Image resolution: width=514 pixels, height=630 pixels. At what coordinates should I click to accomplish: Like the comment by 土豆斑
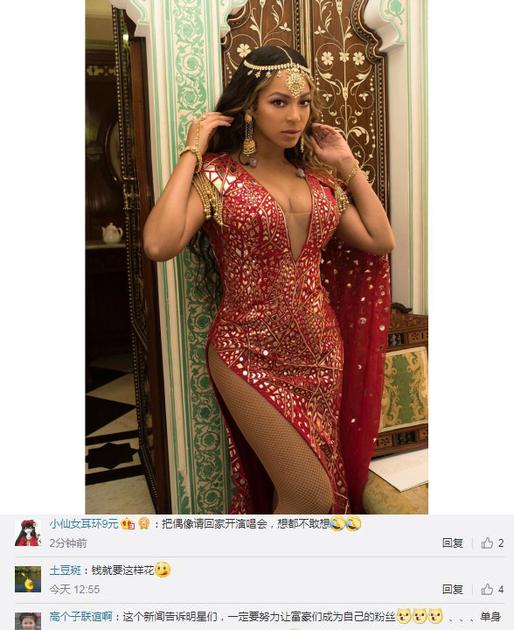tap(487, 589)
